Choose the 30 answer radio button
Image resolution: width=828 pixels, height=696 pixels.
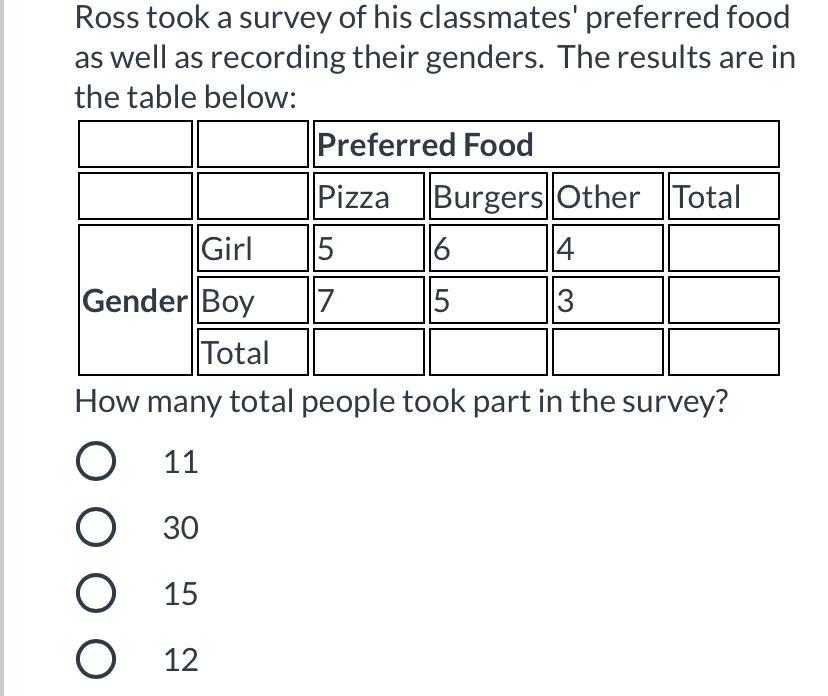point(96,527)
